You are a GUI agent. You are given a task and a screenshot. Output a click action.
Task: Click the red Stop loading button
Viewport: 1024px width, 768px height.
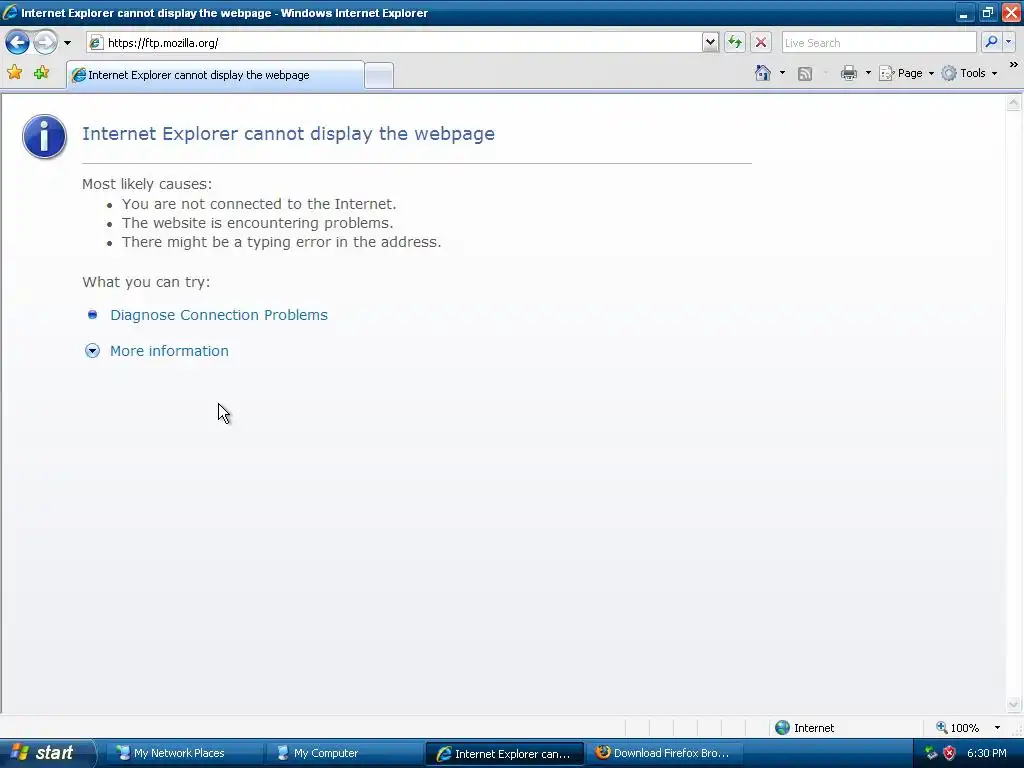[x=761, y=43]
